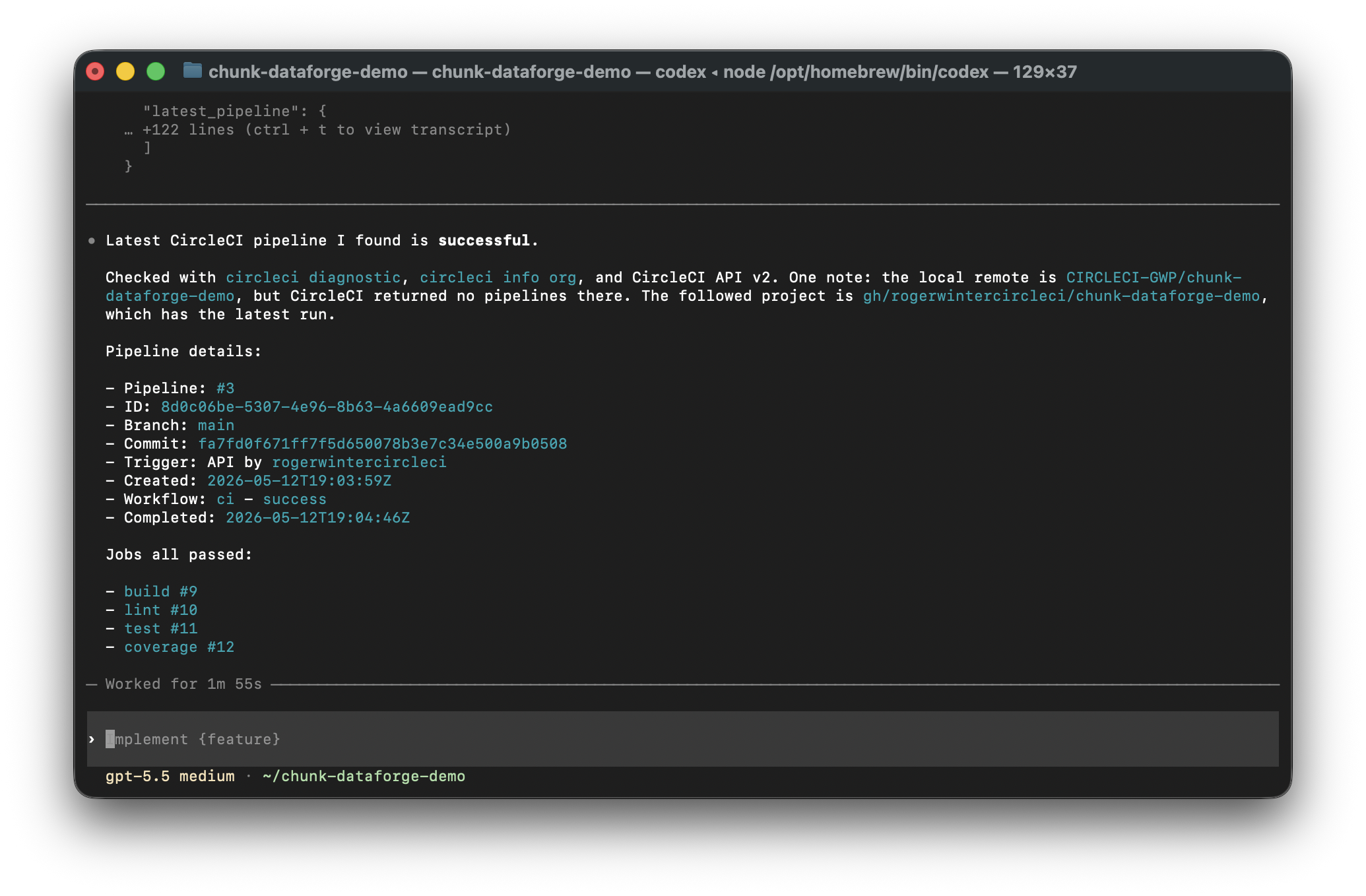This screenshot has height=896, width=1366.
Task: Open the gh/rogerwintercircleci/chunk-dataforge-demo project link
Action: (x=1061, y=296)
